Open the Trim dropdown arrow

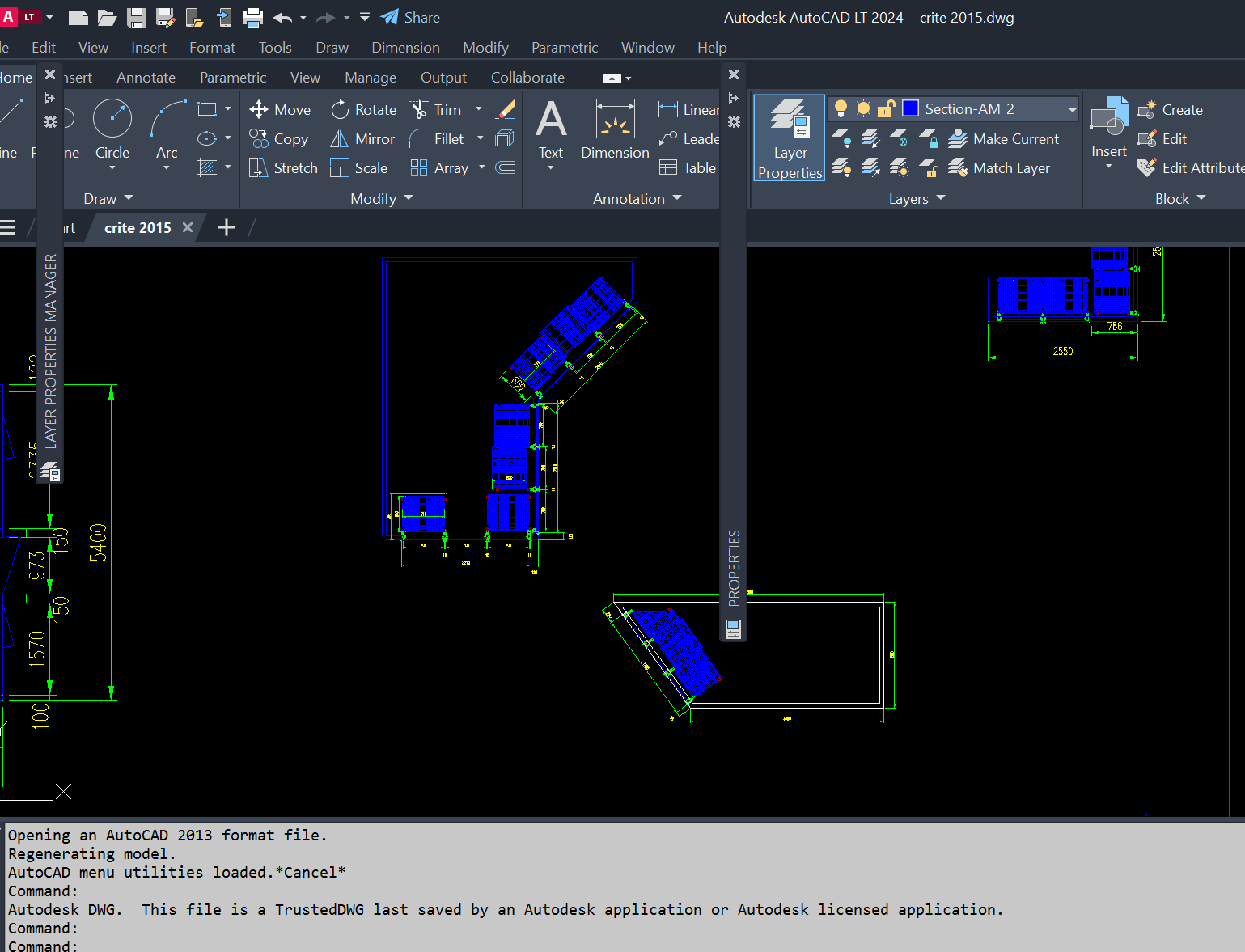(478, 109)
